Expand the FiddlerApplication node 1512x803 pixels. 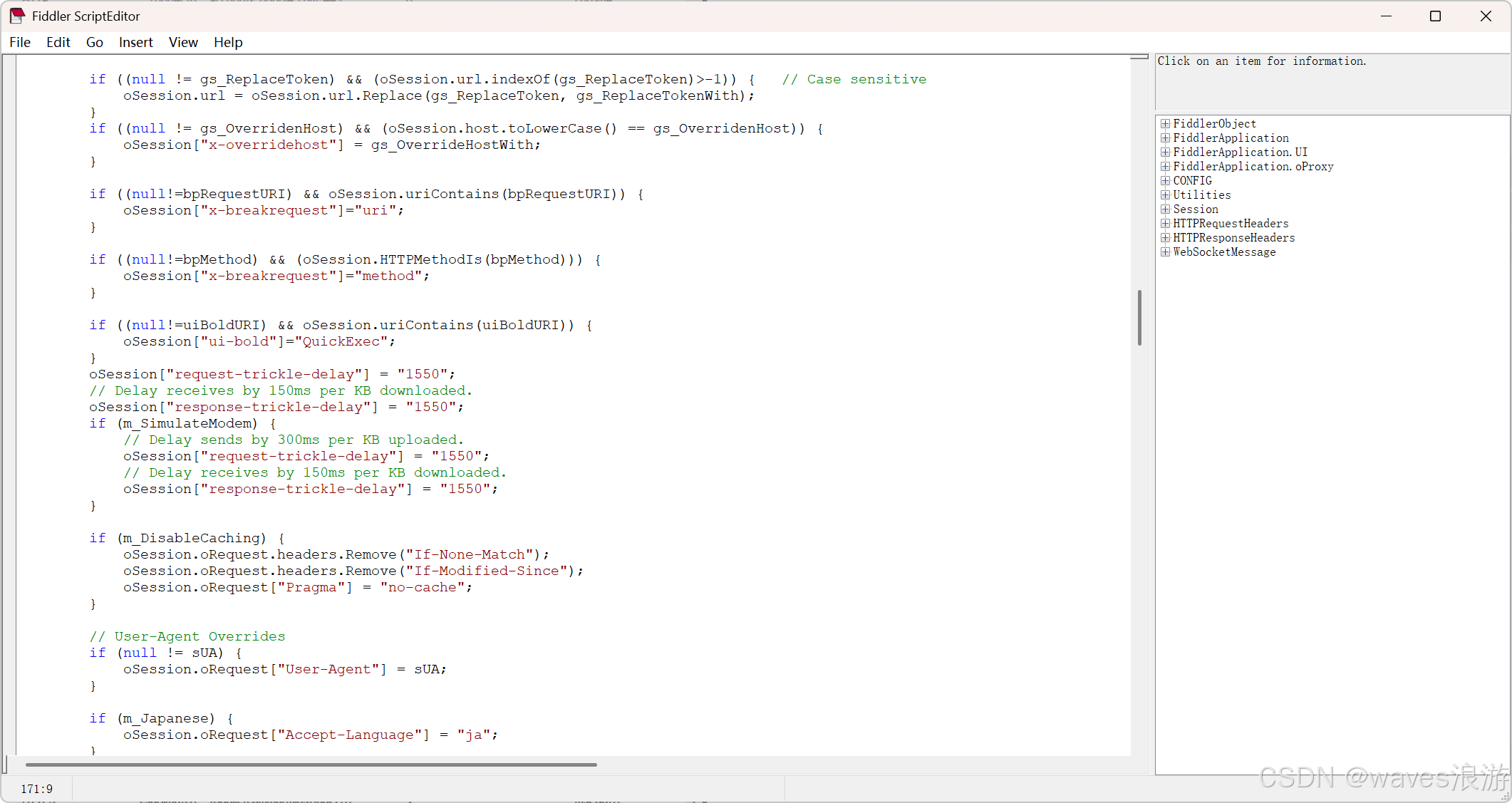[1165, 138]
